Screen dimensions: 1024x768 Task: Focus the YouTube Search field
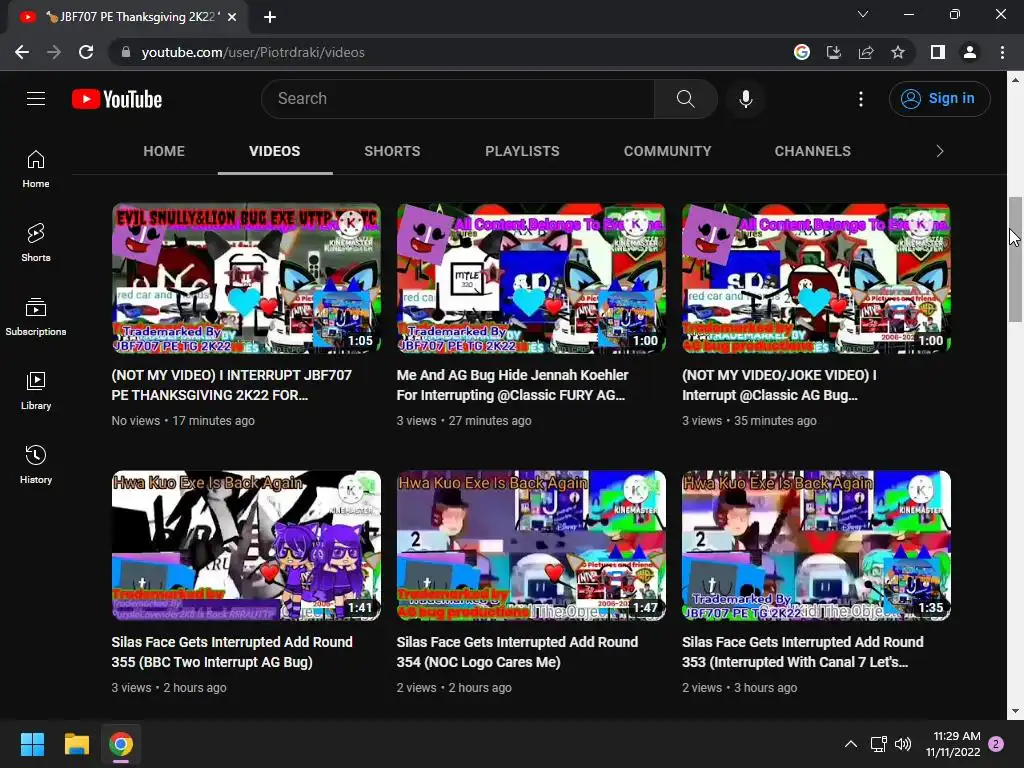457,99
